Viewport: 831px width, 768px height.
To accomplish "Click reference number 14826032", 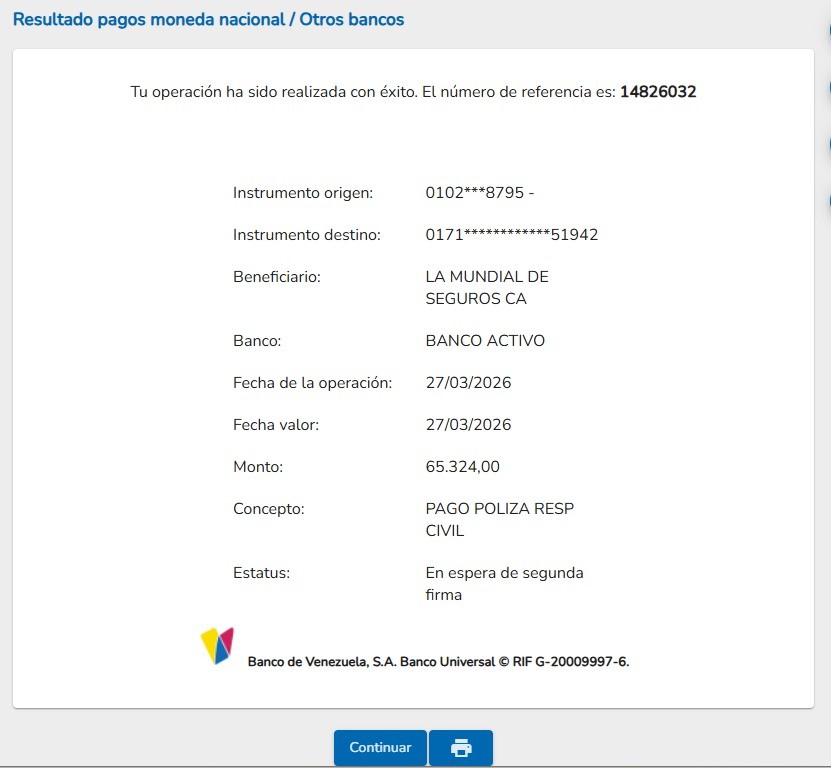I will (x=658, y=92).
